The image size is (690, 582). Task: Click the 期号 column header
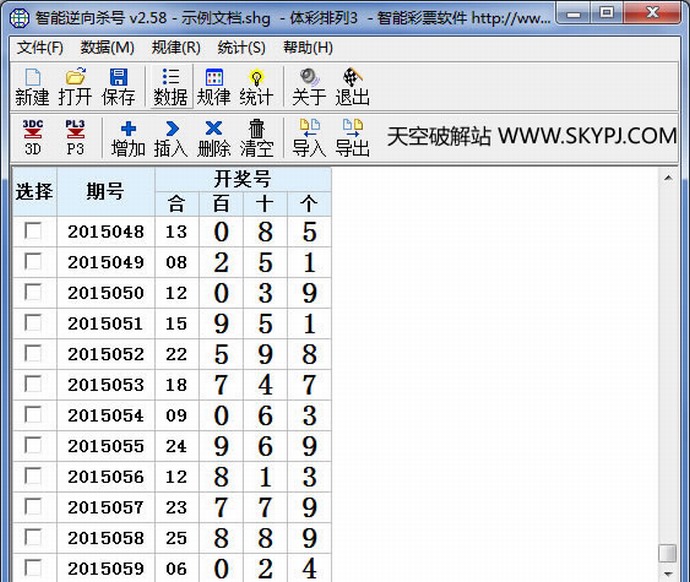coord(105,191)
